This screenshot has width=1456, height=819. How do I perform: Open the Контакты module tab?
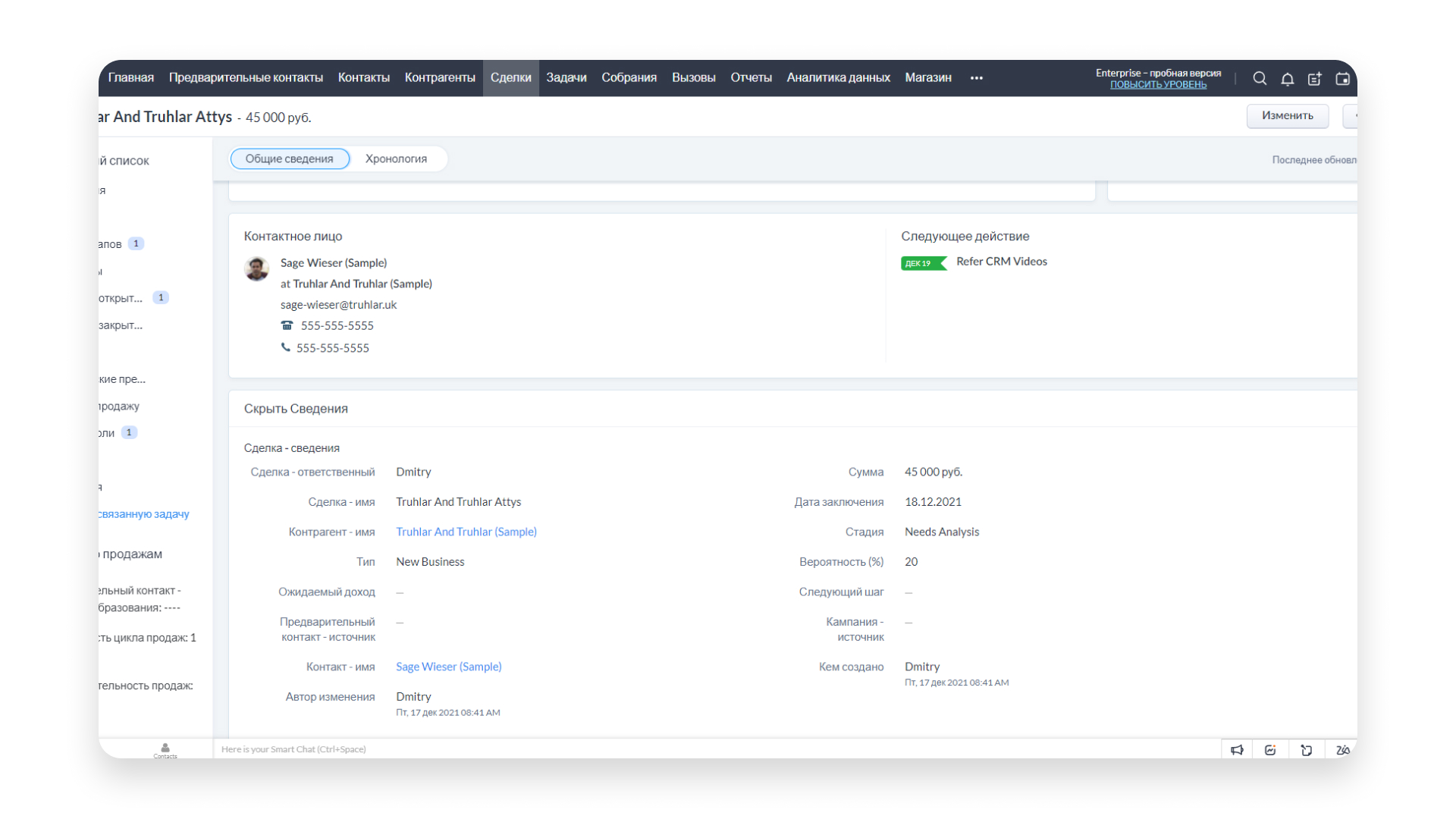[363, 78]
